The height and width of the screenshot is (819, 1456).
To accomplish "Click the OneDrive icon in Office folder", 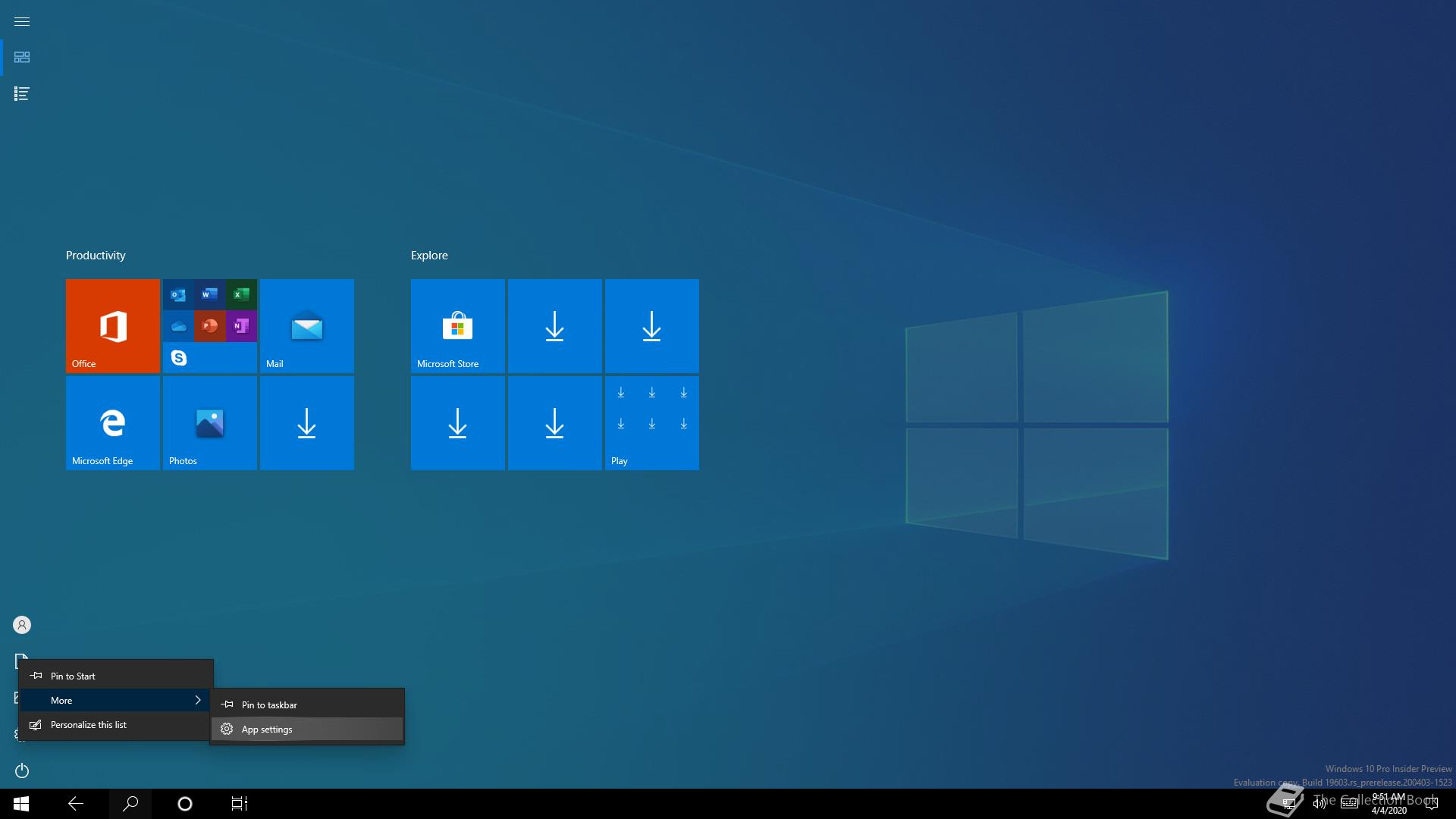I will click(178, 326).
